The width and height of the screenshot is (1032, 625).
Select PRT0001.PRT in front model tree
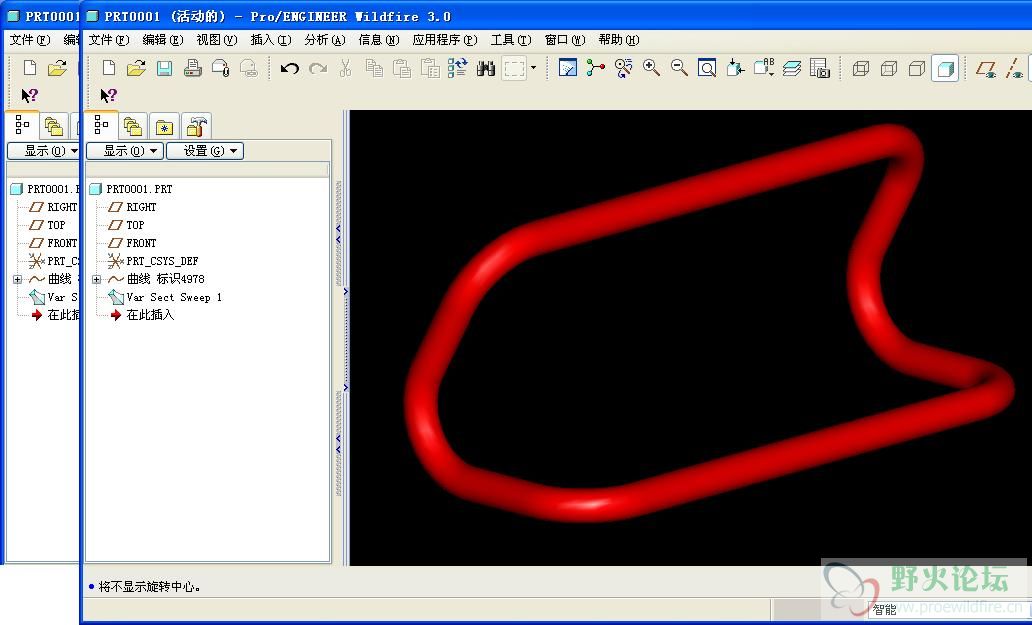coord(131,189)
